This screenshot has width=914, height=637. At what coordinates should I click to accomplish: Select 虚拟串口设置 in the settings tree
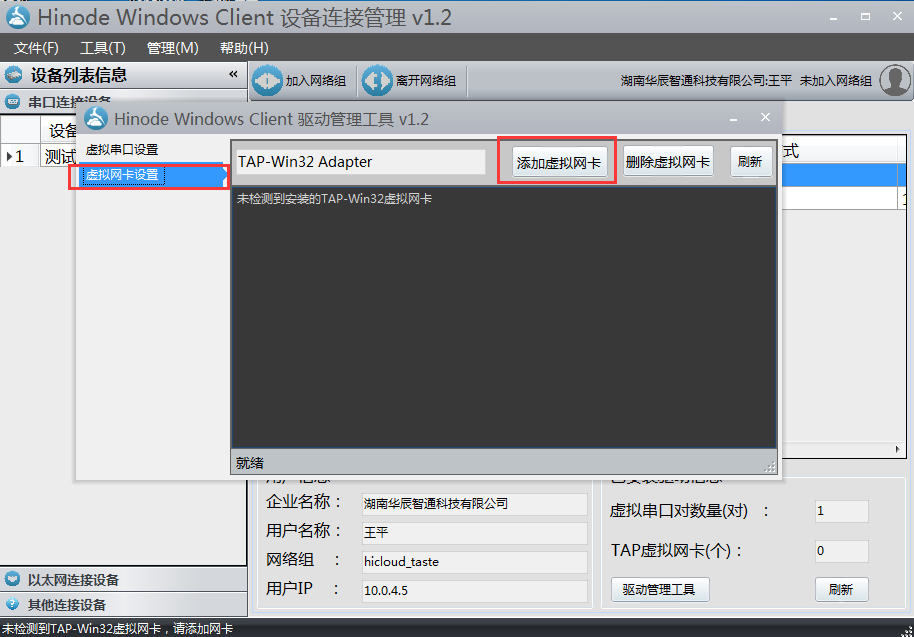[x=120, y=146]
